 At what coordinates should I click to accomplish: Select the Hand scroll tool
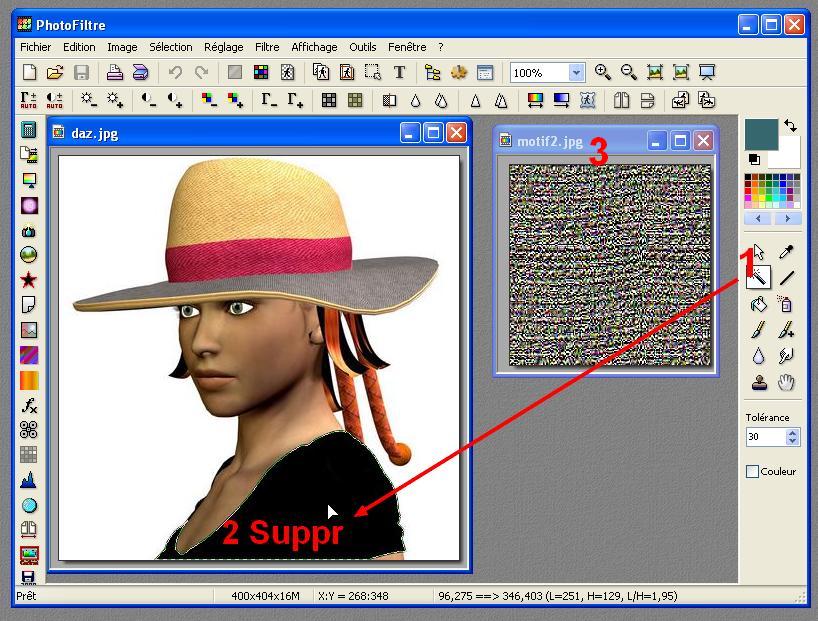[786, 383]
